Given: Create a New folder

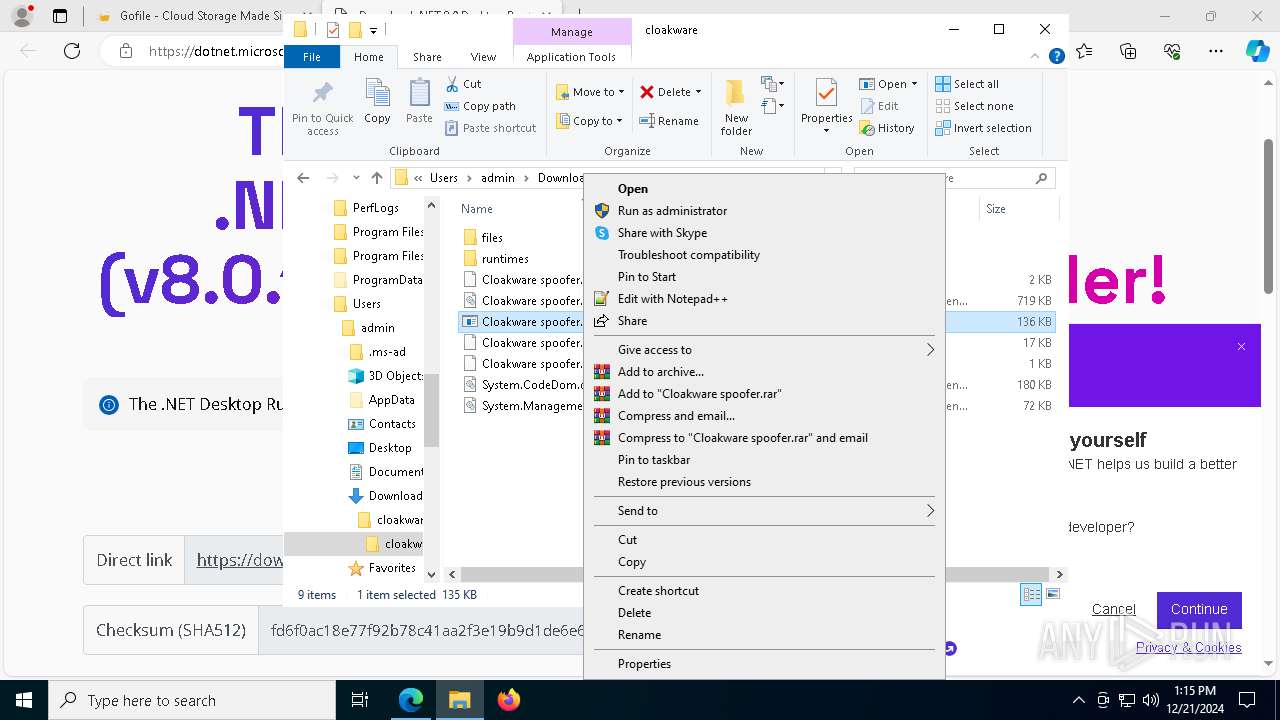Looking at the screenshot, I should [x=736, y=107].
